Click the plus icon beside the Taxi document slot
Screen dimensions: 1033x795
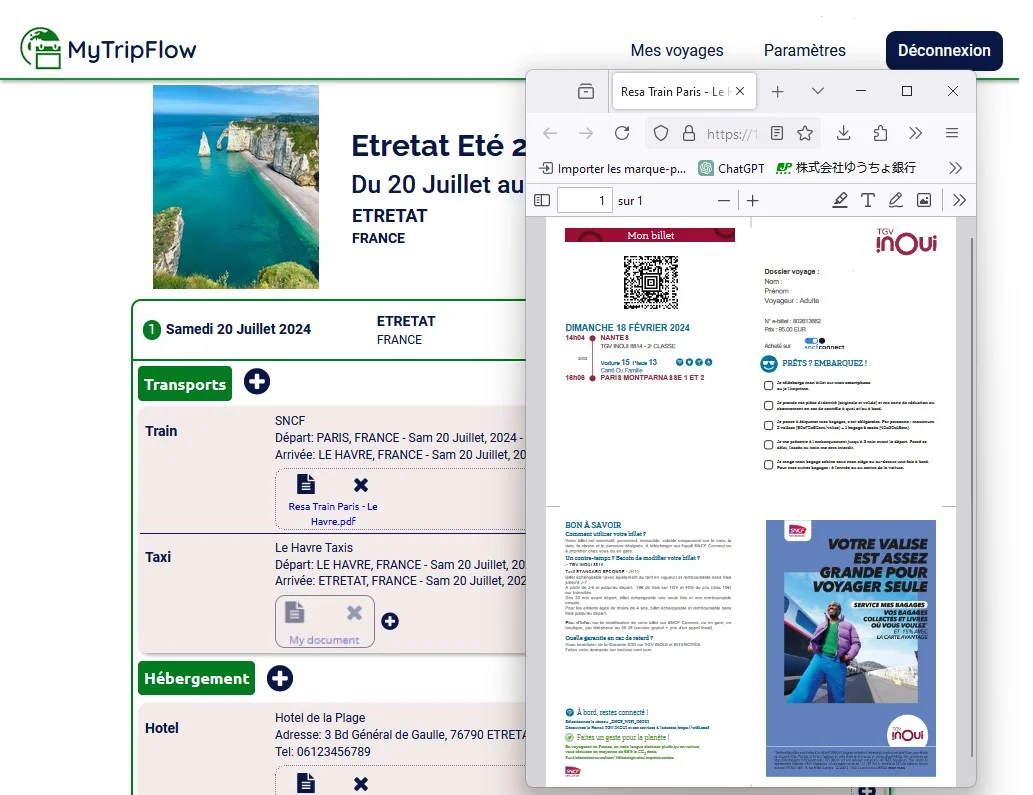[x=390, y=620]
